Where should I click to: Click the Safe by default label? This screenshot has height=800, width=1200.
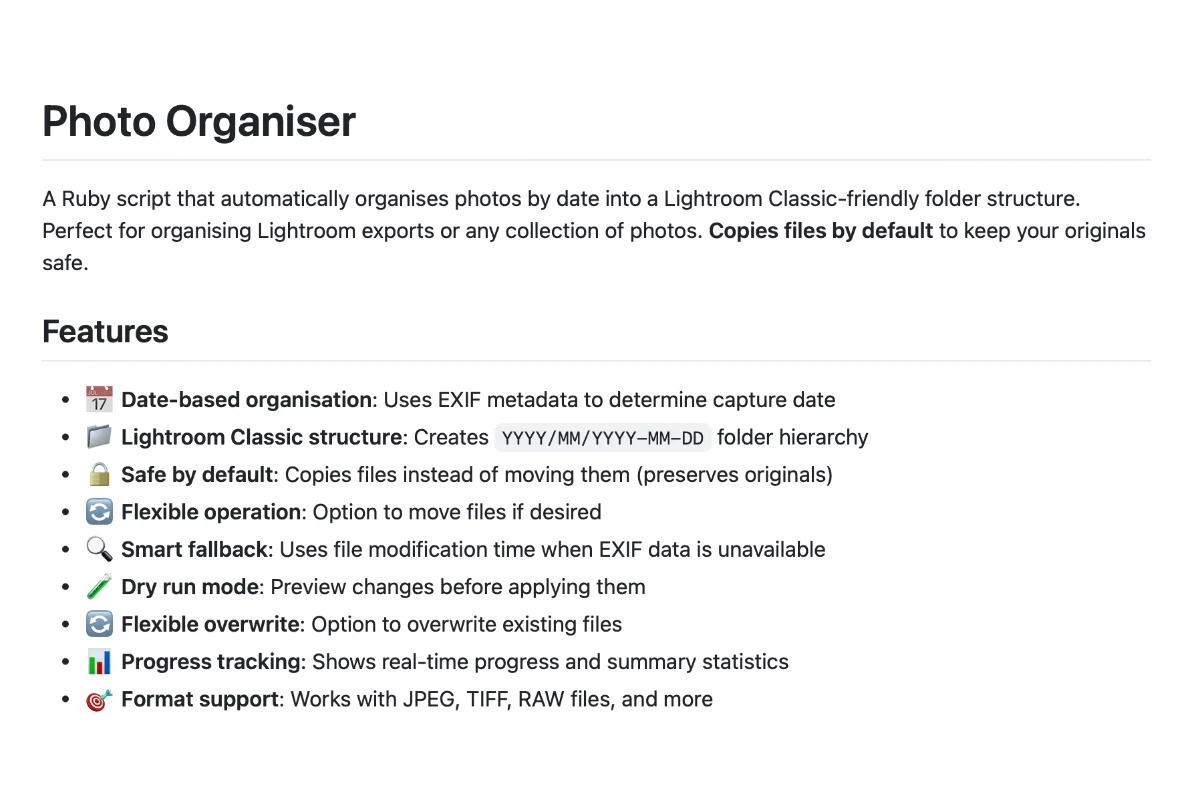[x=197, y=474]
